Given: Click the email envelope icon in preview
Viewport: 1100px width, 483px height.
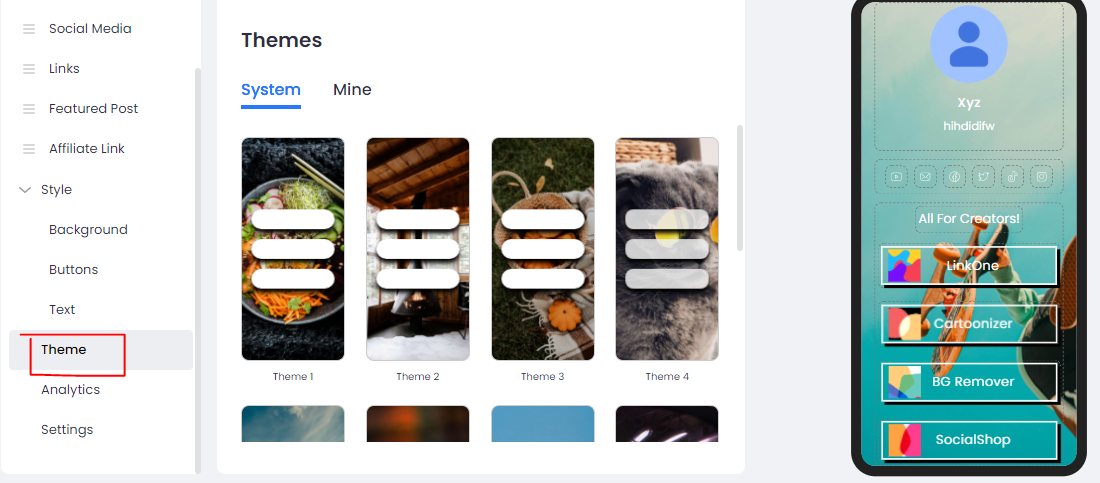Looking at the screenshot, I should click(925, 177).
